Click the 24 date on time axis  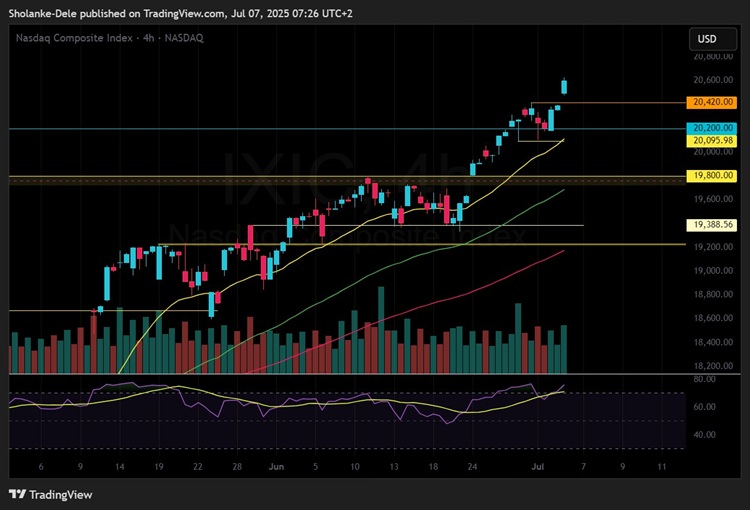(472, 466)
